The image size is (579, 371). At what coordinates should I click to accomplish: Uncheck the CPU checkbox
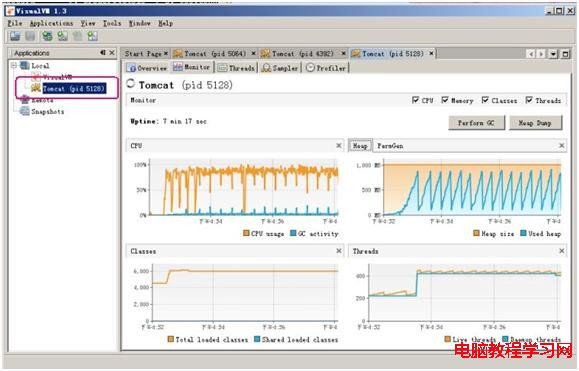coord(415,100)
